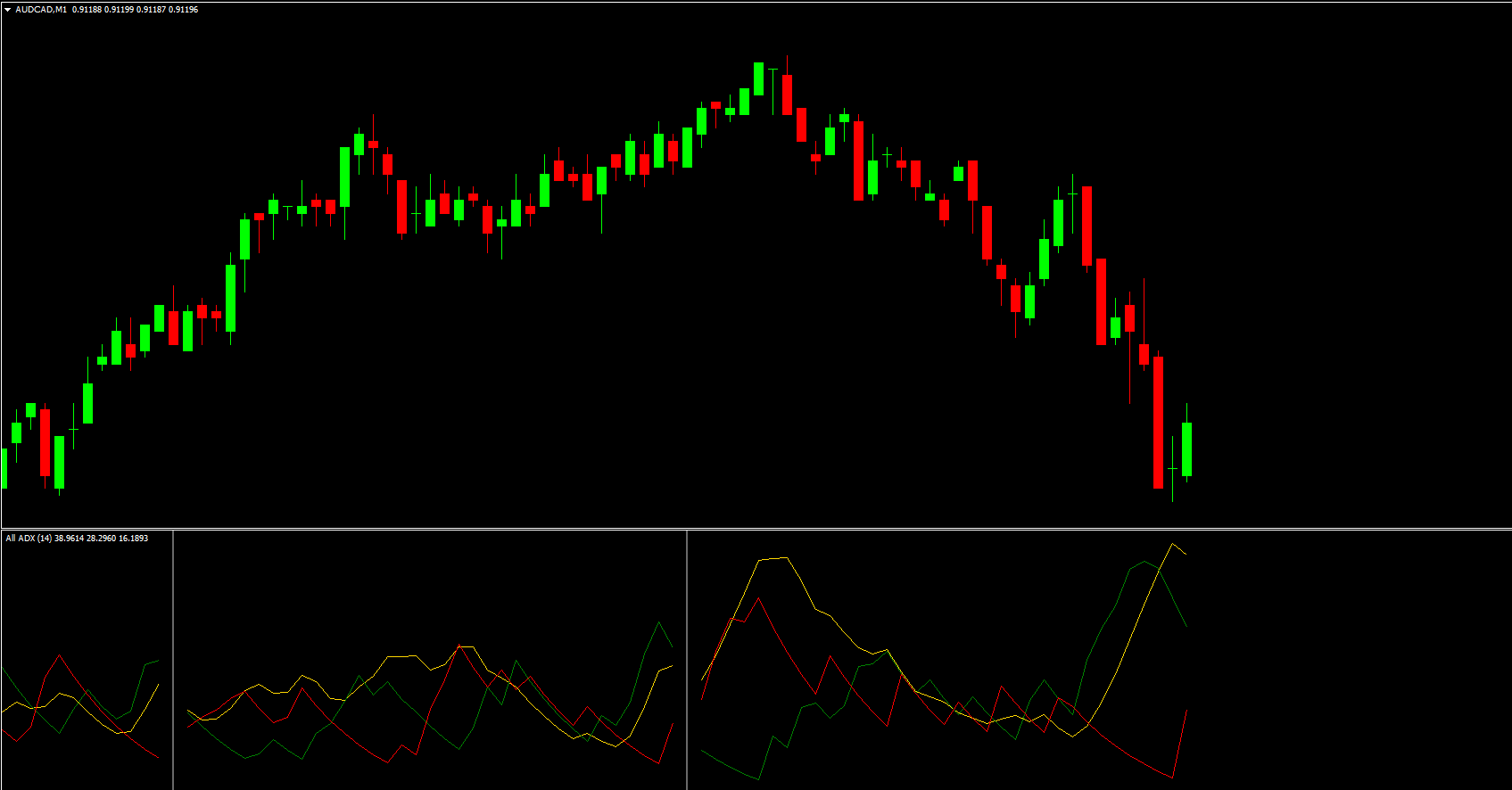Click the horizontal divider between chart and indicator
Screen dimensions: 1512x790
[756, 530]
